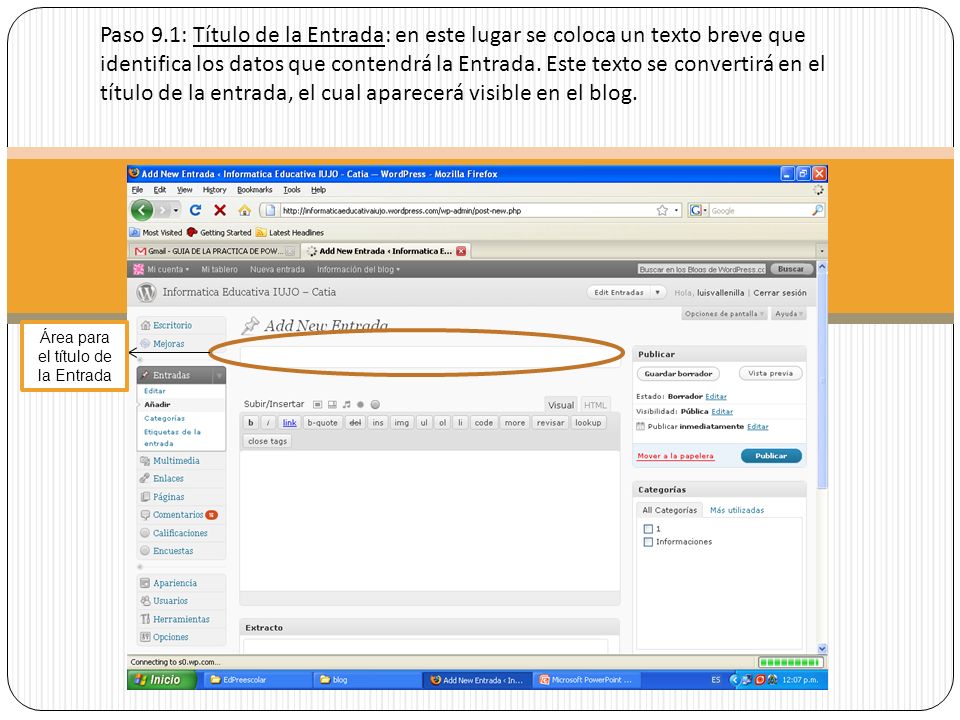Image resolution: width=960 pixels, height=720 pixels.
Task: Click the bold 'b' editor button
Action: tap(250, 422)
